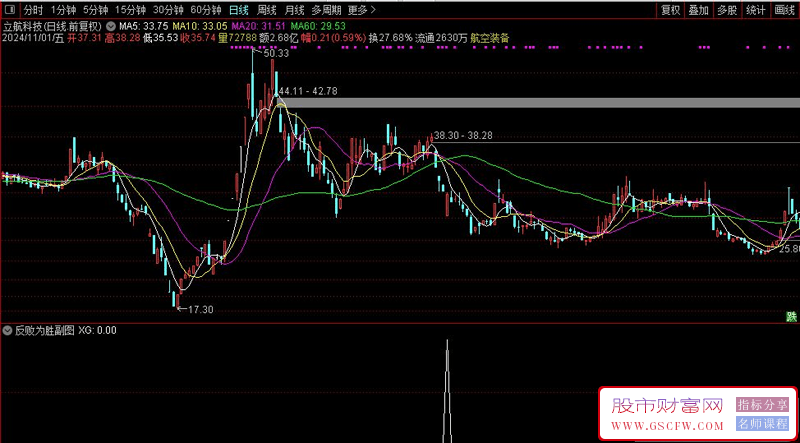Viewport: 800px width, 443px height.
Task: Click the 叠加 overlay button
Action: pyautogui.click(x=698, y=10)
